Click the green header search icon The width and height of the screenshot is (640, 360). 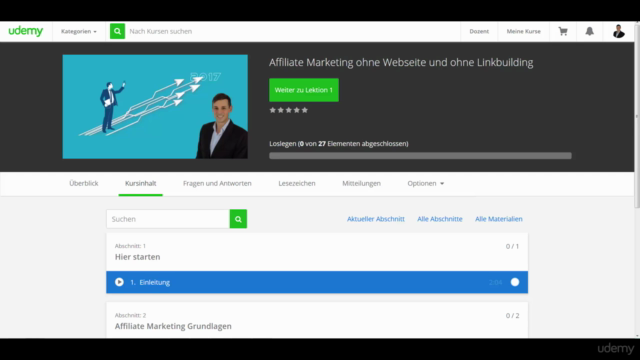(117, 31)
